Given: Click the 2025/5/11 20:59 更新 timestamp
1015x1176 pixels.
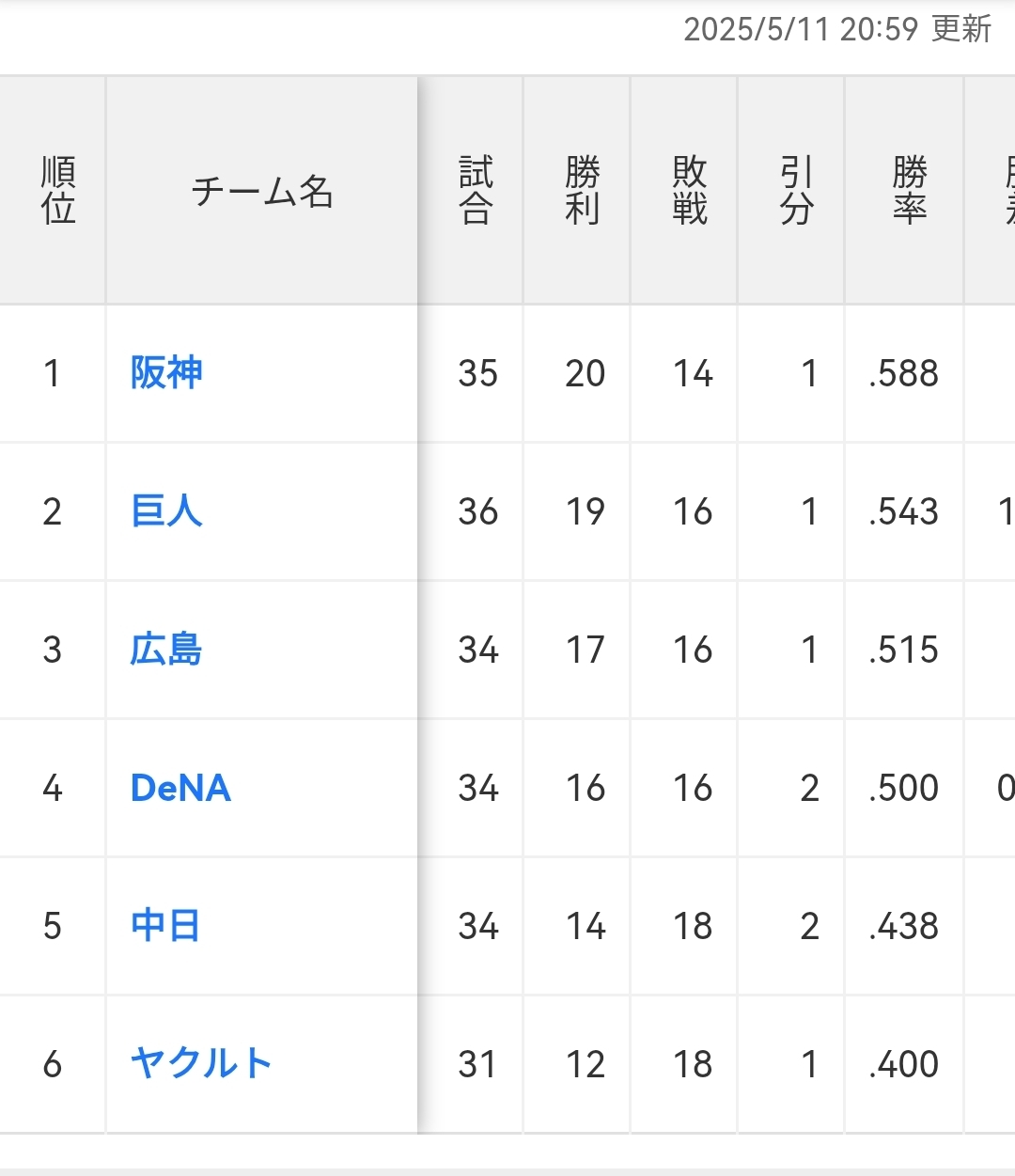Looking at the screenshot, I should pyautogui.click(x=837, y=30).
